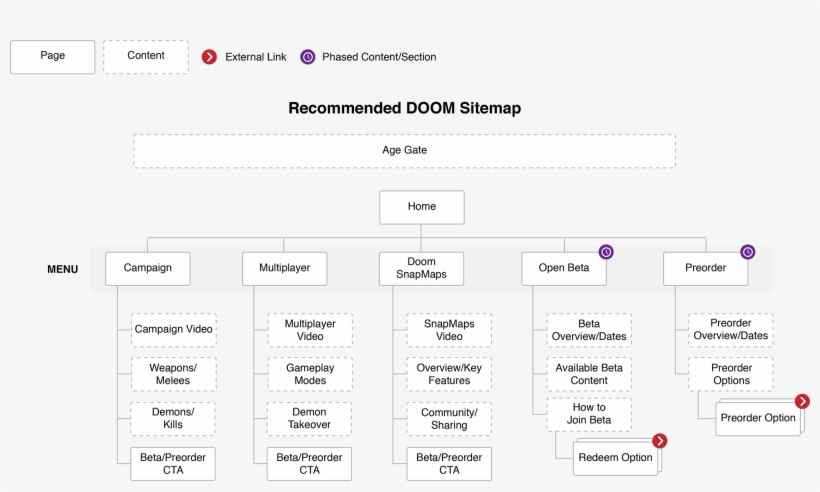Image resolution: width=820 pixels, height=492 pixels.
Task: Select the Campaign Video content box
Action: 173,329
